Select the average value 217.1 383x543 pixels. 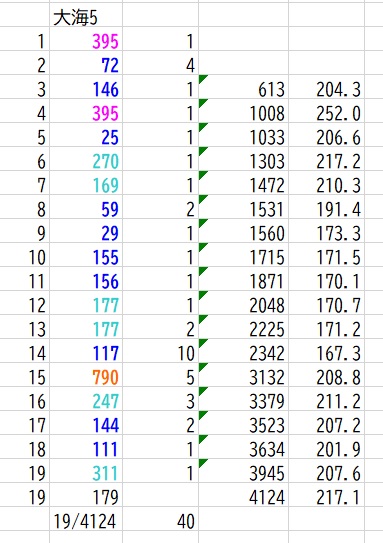point(338,498)
